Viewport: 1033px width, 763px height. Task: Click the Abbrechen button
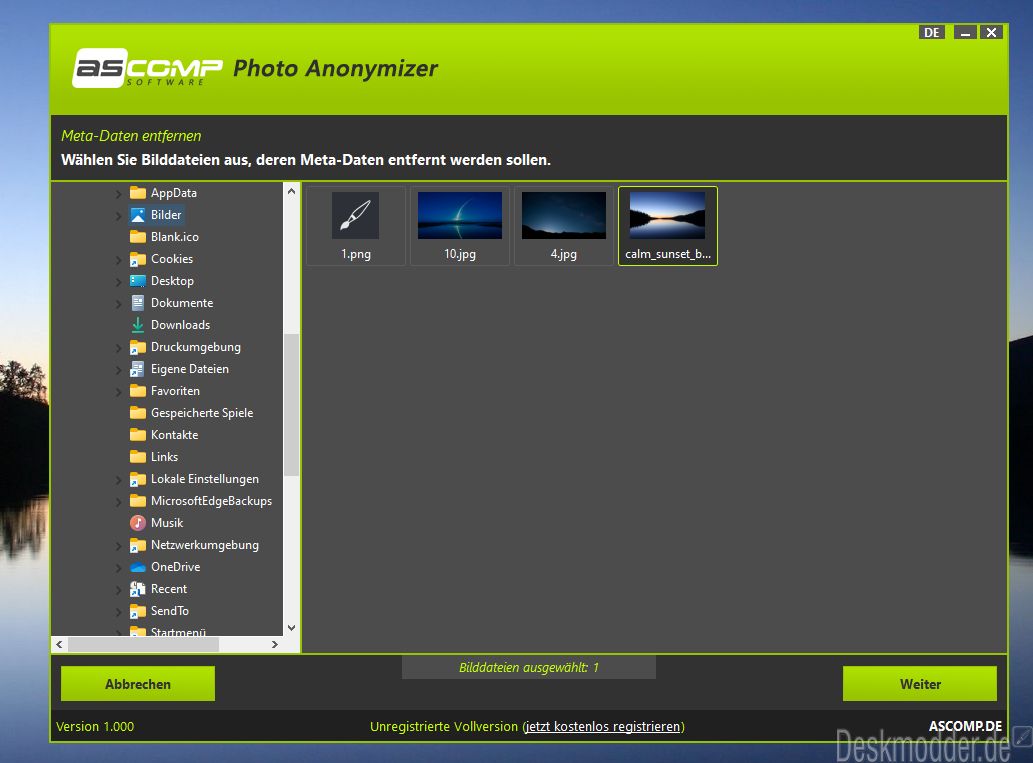coord(138,684)
